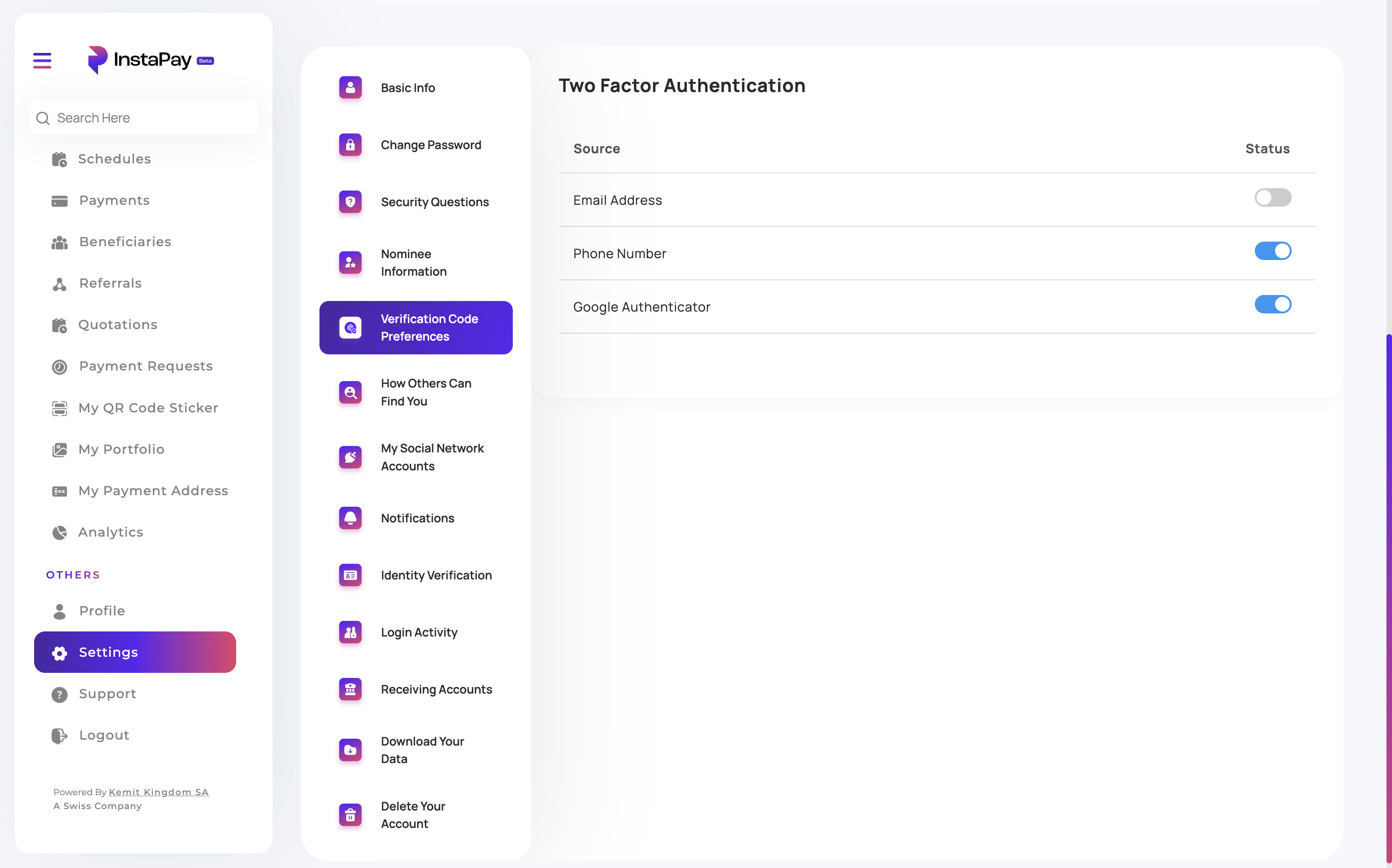Select Basic Info settings section
1392x868 pixels.
407,88
